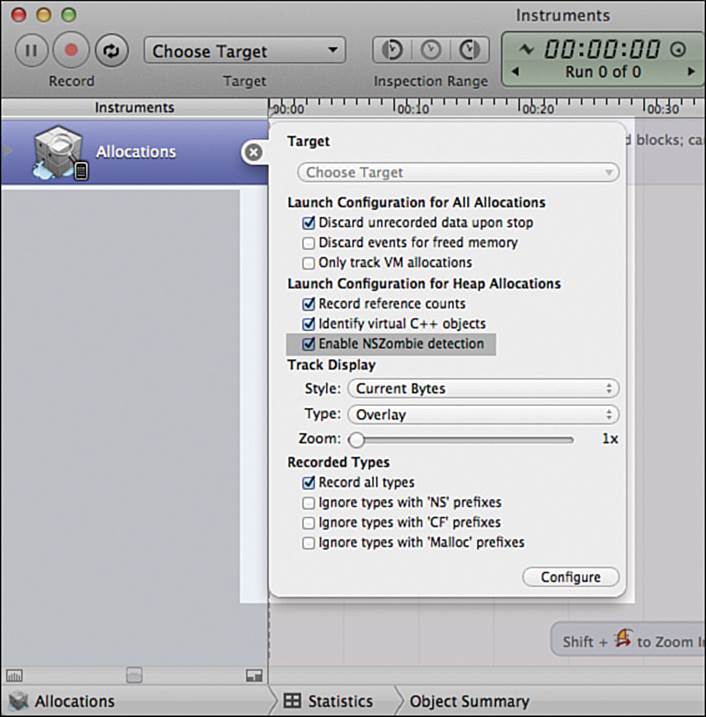
Task: Toggle Identify virtual C++ objects checkbox
Action: pyautogui.click(x=309, y=324)
